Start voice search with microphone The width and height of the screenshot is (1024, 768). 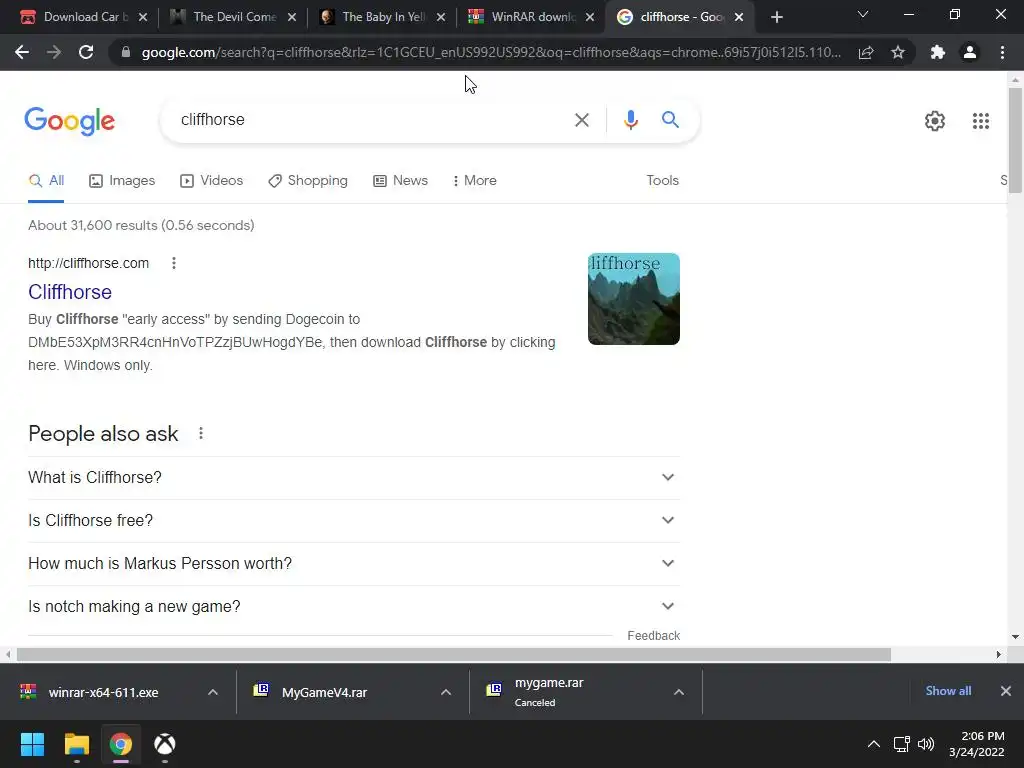click(630, 120)
